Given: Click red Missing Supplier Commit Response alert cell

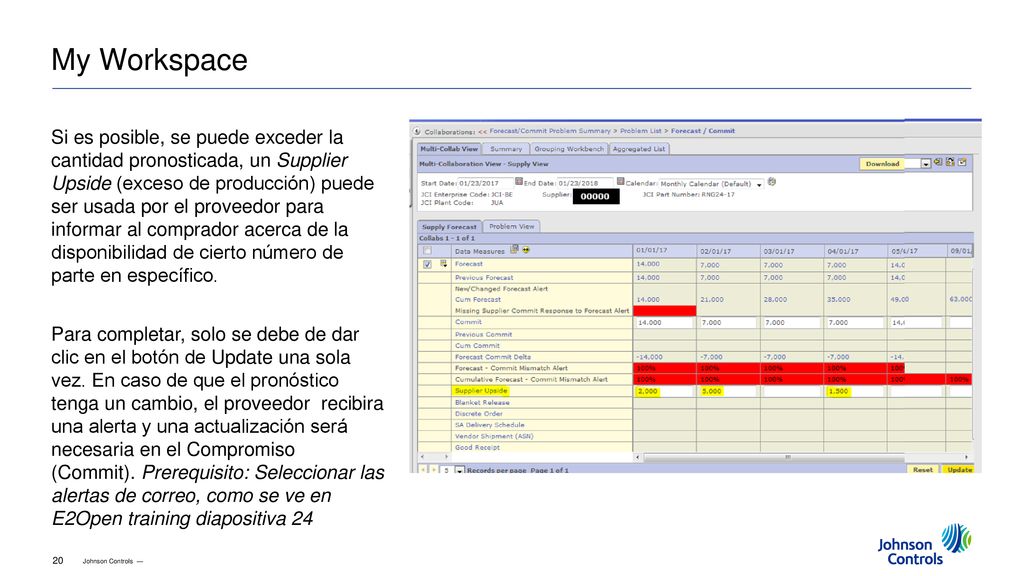Looking at the screenshot, I should click(664, 311).
